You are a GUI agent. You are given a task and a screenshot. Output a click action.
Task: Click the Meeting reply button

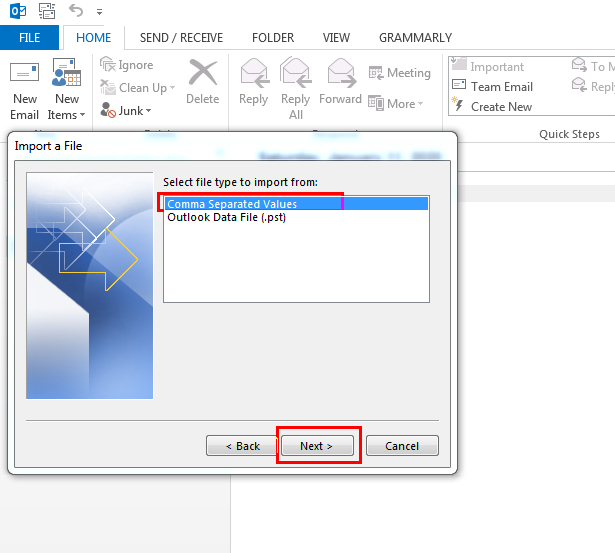pos(399,73)
